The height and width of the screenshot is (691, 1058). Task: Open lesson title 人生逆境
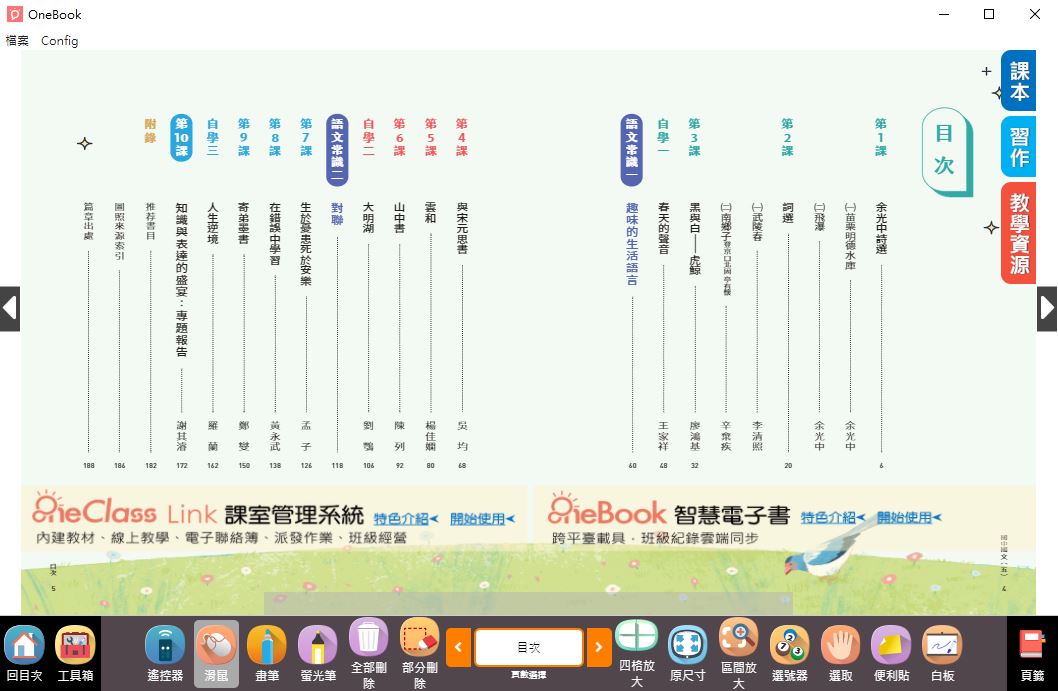click(x=213, y=223)
